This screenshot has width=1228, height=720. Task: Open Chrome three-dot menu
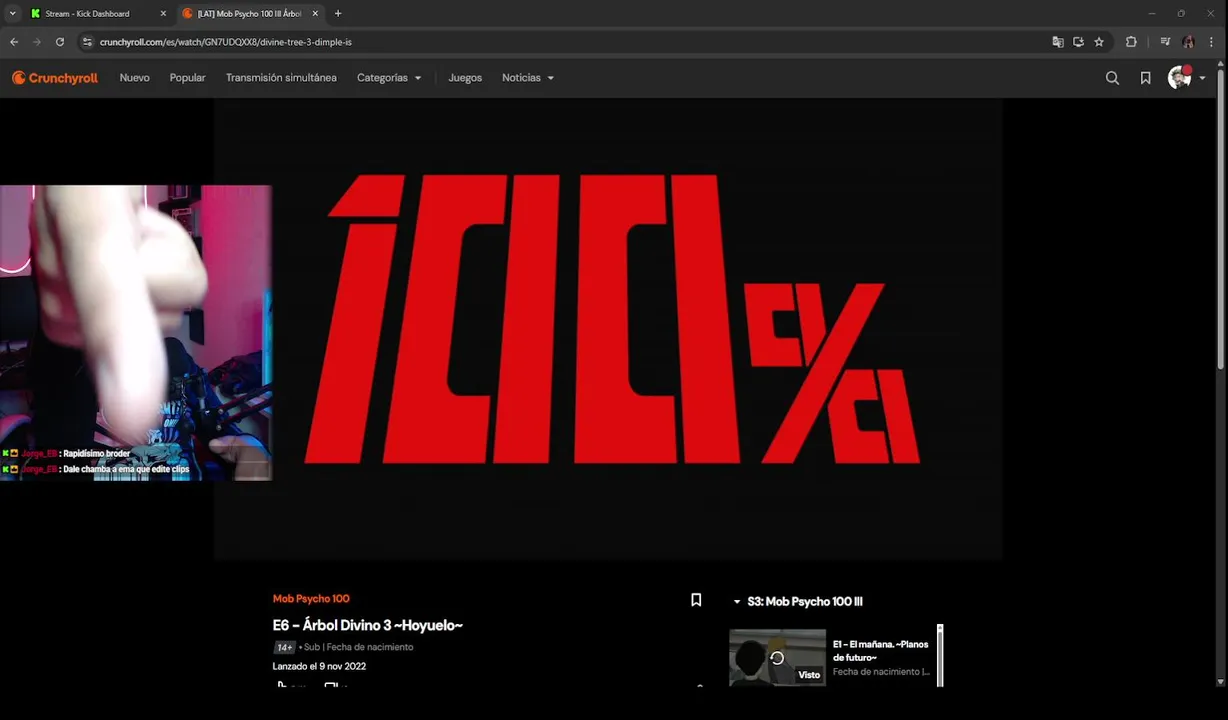point(1212,42)
